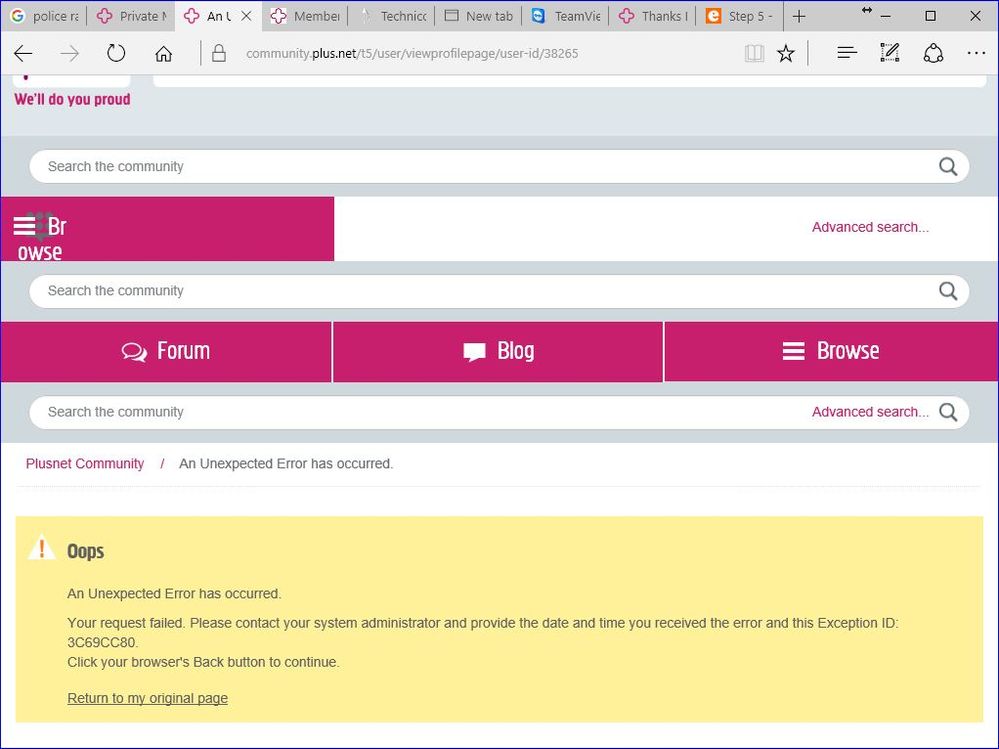Open a new tab with plus button
Viewport: 999px width, 749px height.
(798, 16)
